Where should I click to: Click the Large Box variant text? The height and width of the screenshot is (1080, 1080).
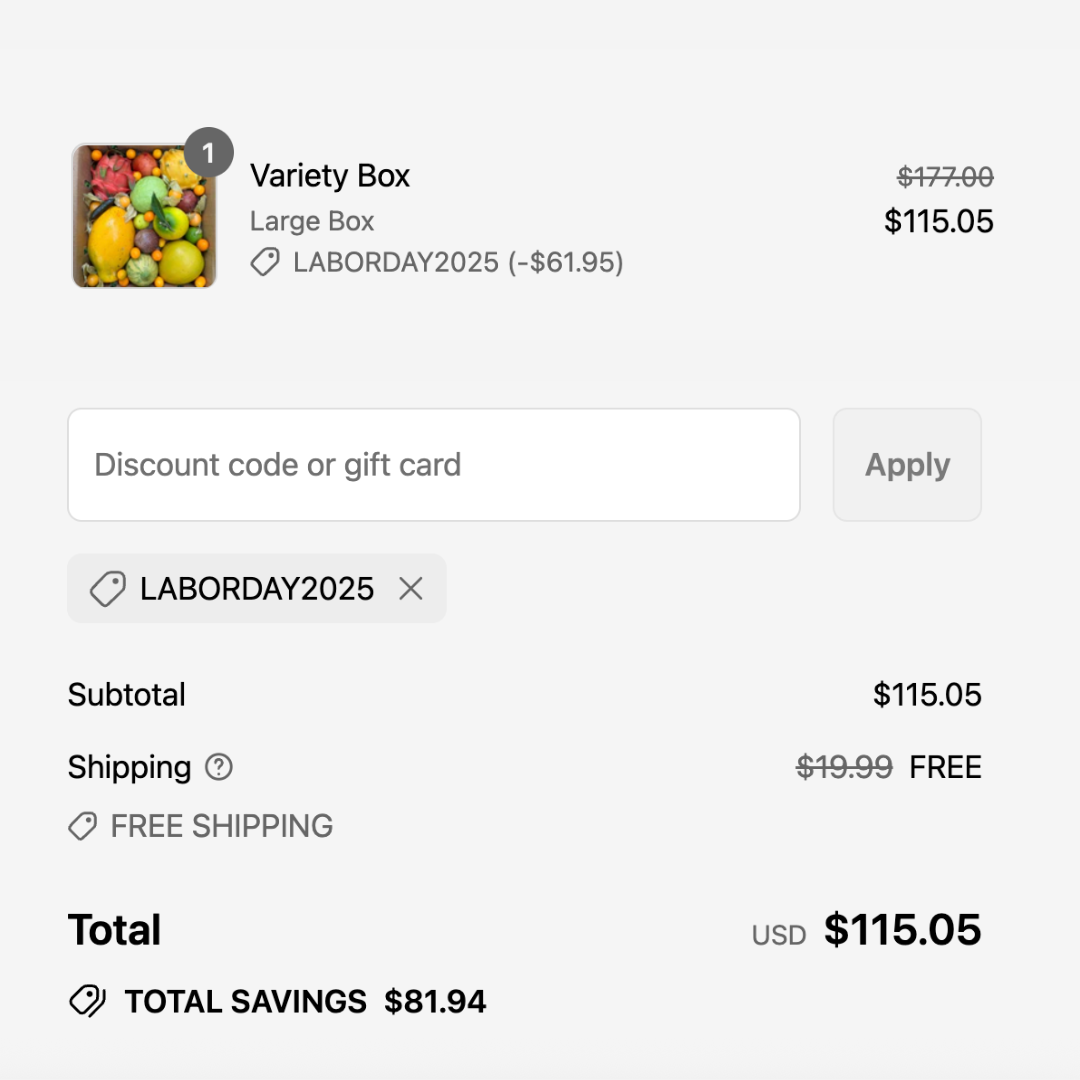coord(312,221)
